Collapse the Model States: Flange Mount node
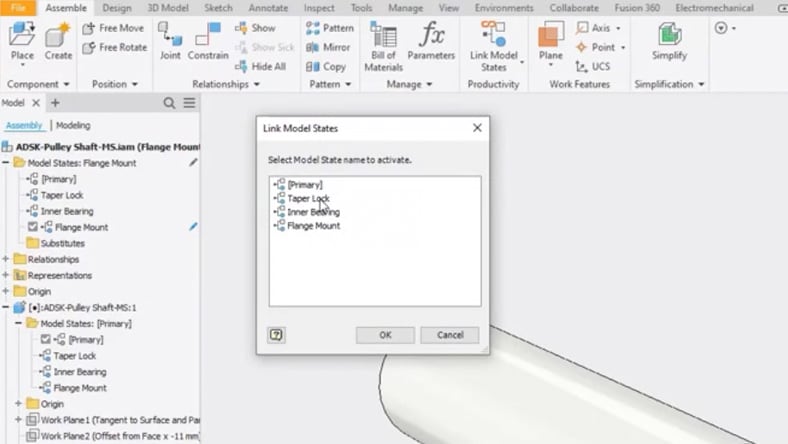This screenshot has width=788, height=444. [6, 162]
